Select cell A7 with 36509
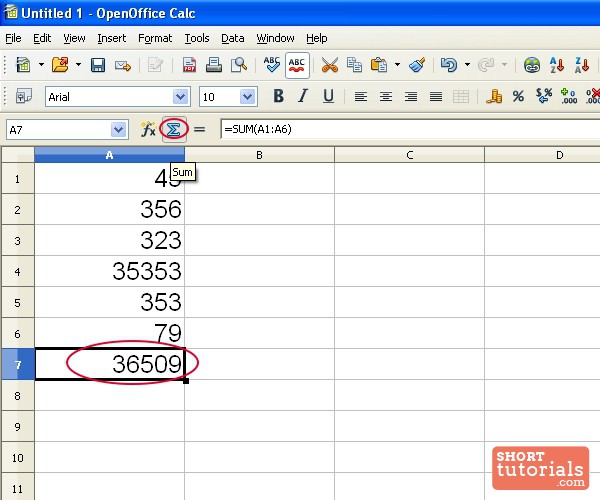 point(110,364)
